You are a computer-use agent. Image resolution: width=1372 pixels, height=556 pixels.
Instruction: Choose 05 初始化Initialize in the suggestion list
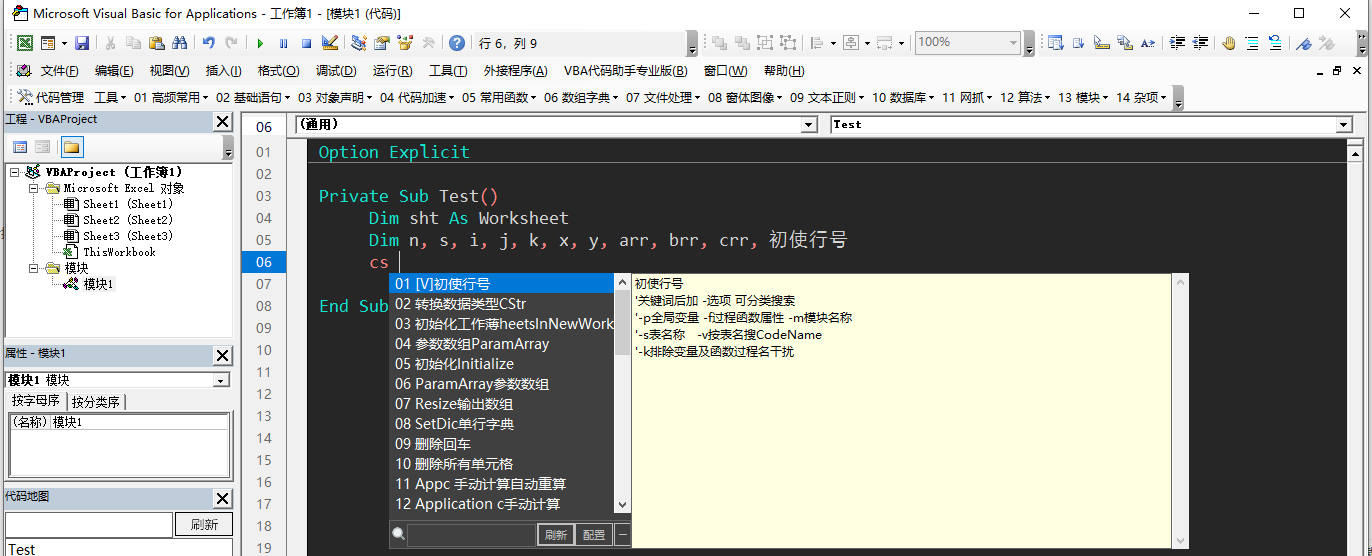click(x=501, y=364)
